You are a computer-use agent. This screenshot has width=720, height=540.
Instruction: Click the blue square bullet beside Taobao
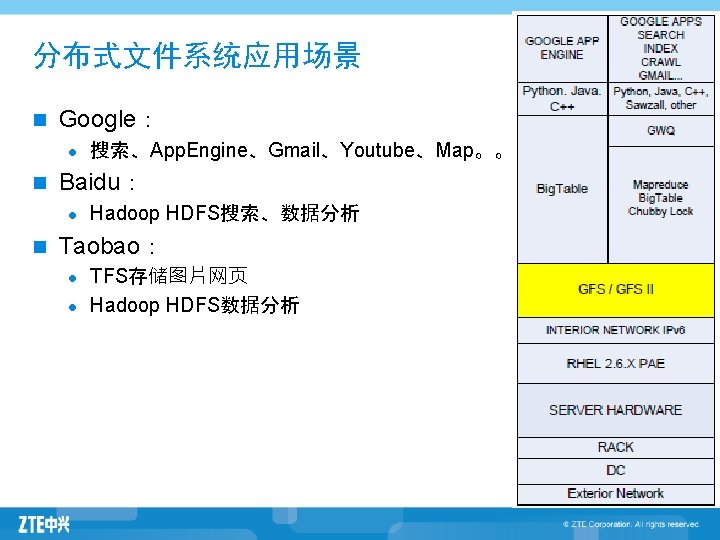[40, 247]
